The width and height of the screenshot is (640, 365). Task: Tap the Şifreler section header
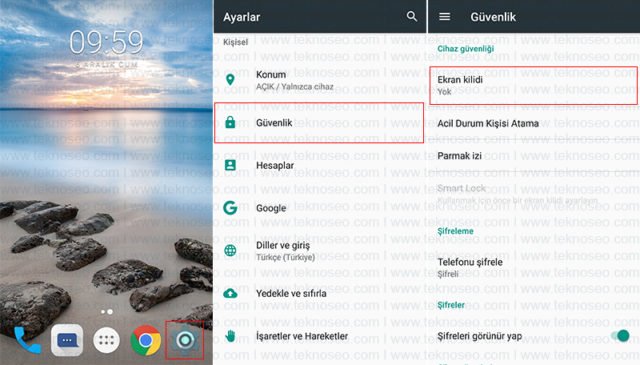pyautogui.click(x=451, y=305)
